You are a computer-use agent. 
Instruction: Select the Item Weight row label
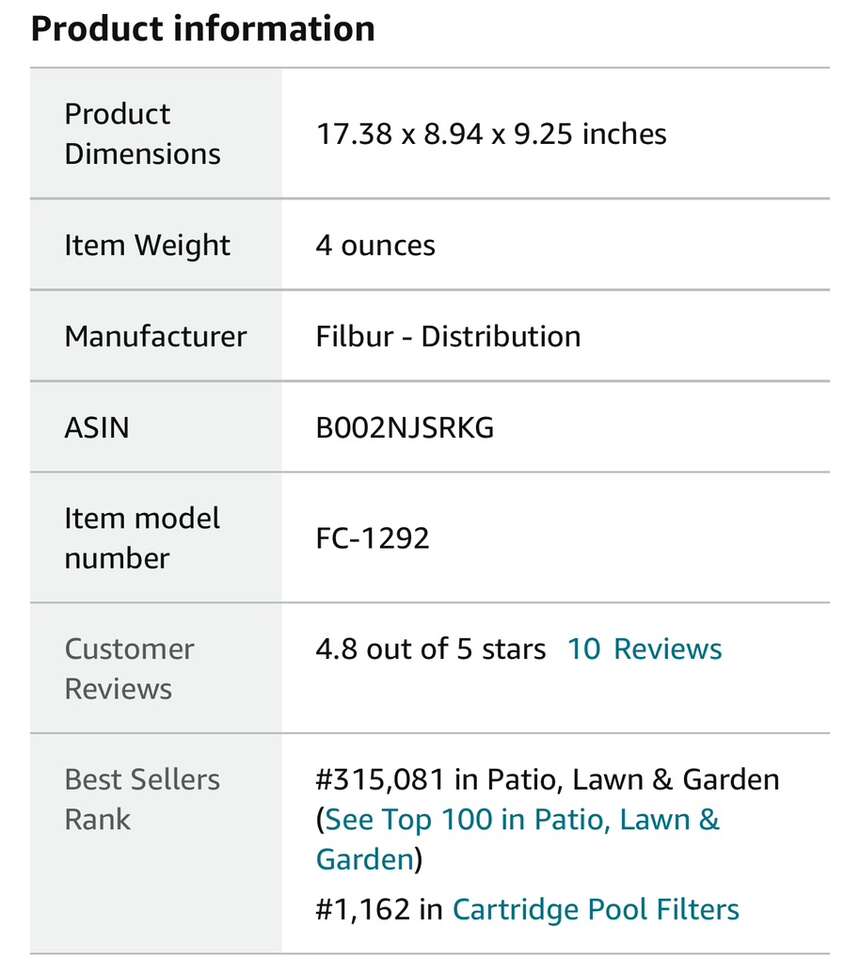point(147,245)
